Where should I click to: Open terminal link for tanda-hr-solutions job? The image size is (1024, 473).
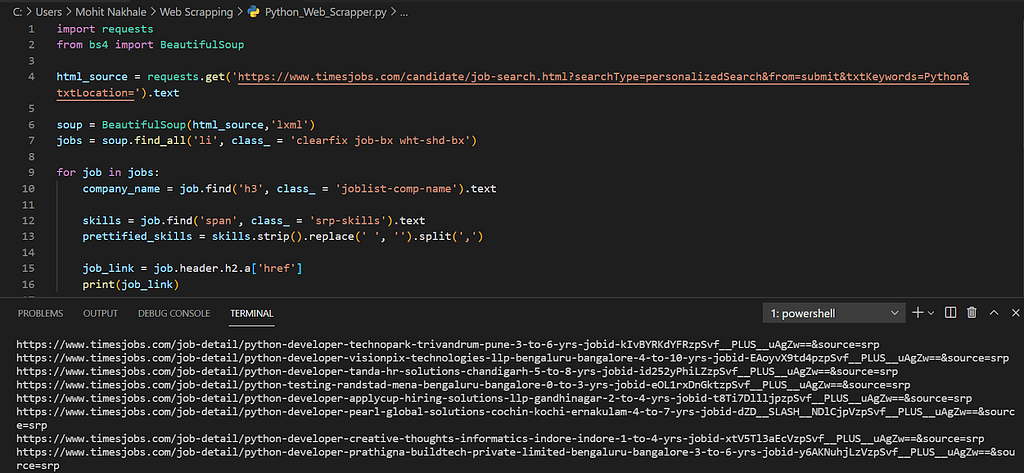[457, 371]
